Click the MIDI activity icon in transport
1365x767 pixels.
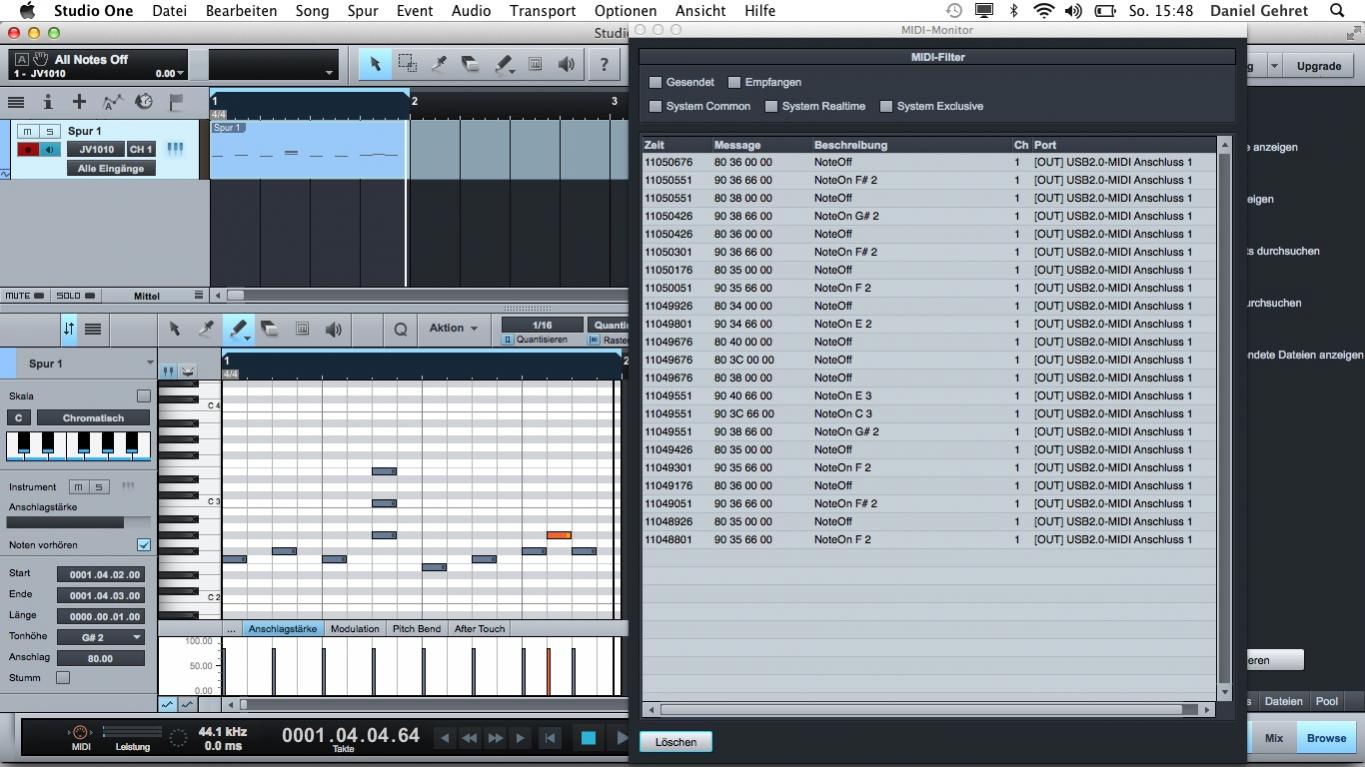[x=82, y=733]
